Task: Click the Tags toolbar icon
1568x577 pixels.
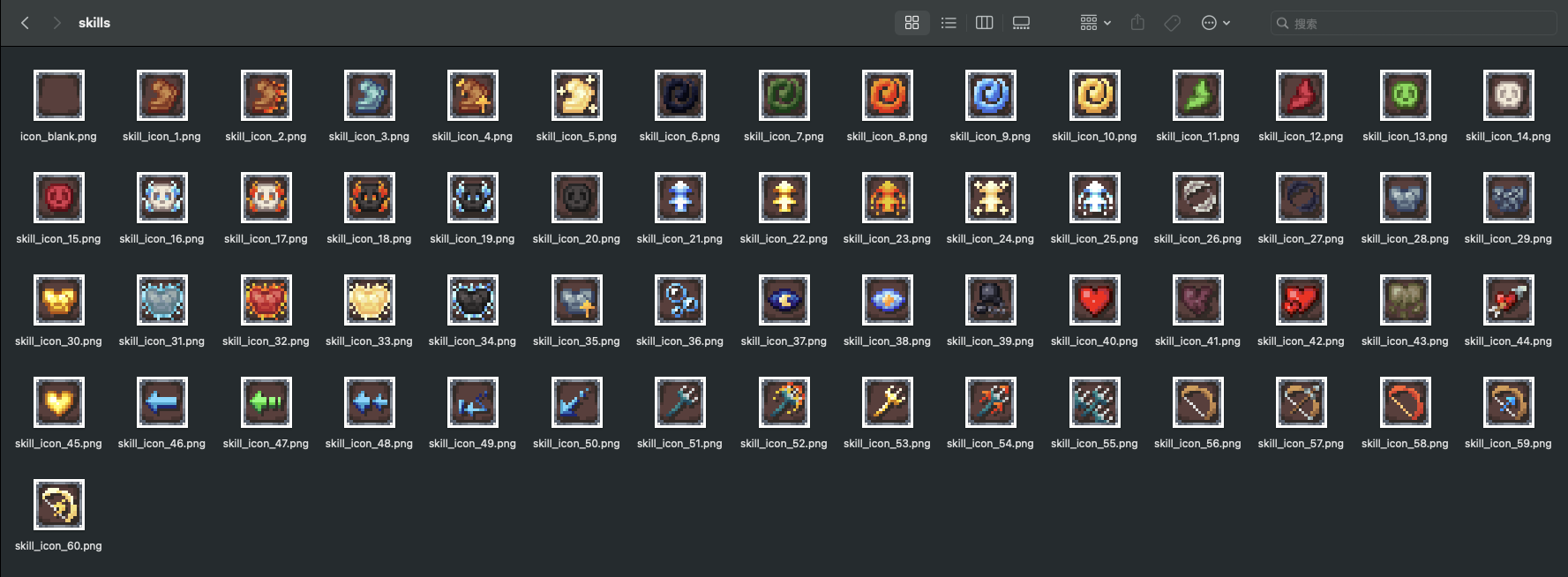Action: point(1172,23)
